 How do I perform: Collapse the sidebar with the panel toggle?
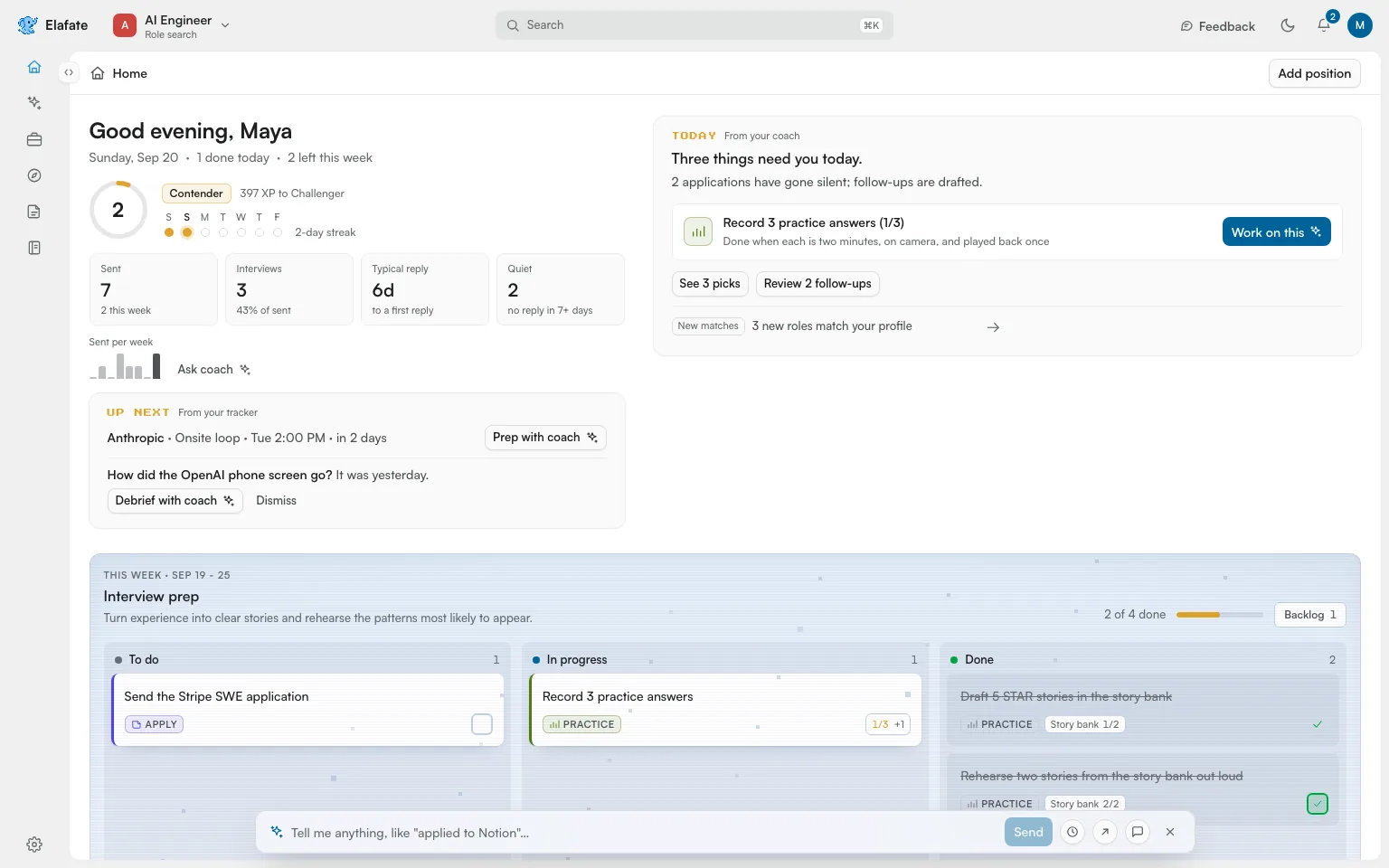[69, 72]
